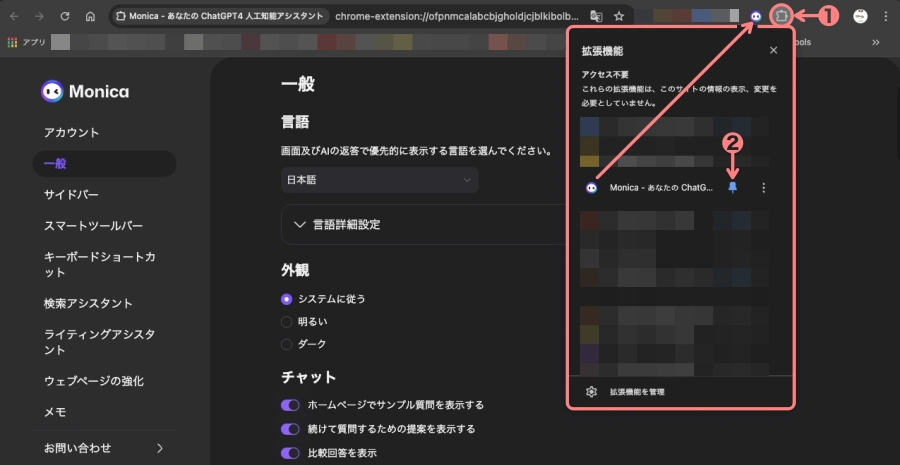The width and height of the screenshot is (900, 465).
Task: Bookmark this page with the star icon
Action: point(619,17)
